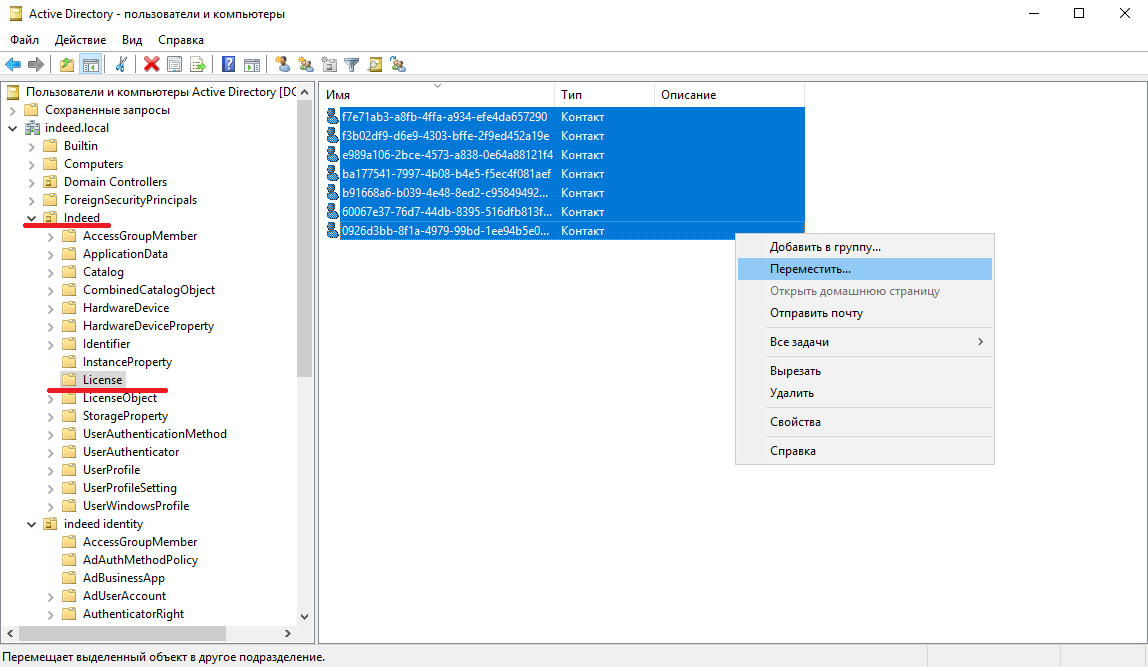Select contact starting with ba177541 in list
This screenshot has height=667, width=1148.
point(446,174)
